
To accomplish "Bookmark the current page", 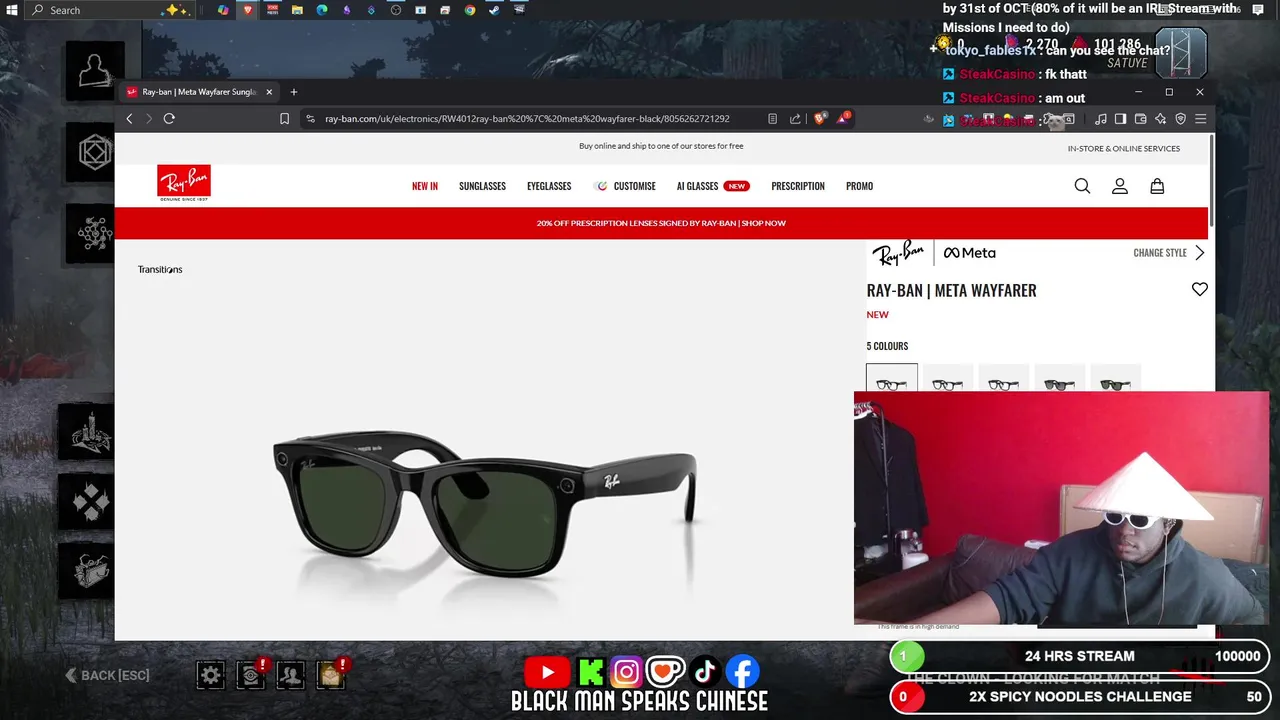I will point(284,118).
